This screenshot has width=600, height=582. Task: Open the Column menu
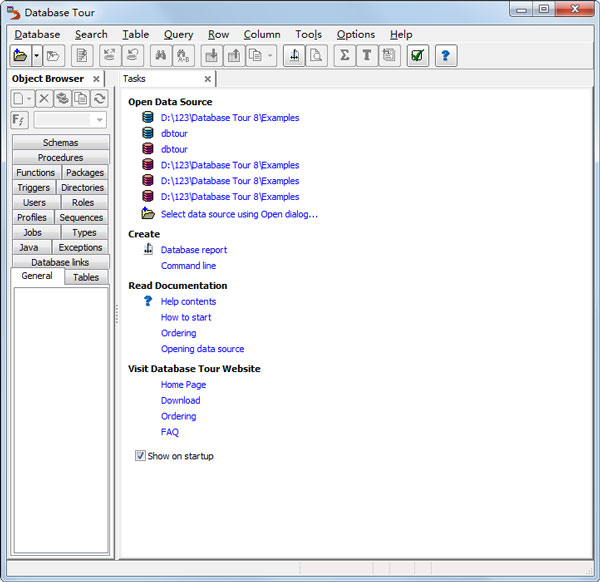[262, 34]
